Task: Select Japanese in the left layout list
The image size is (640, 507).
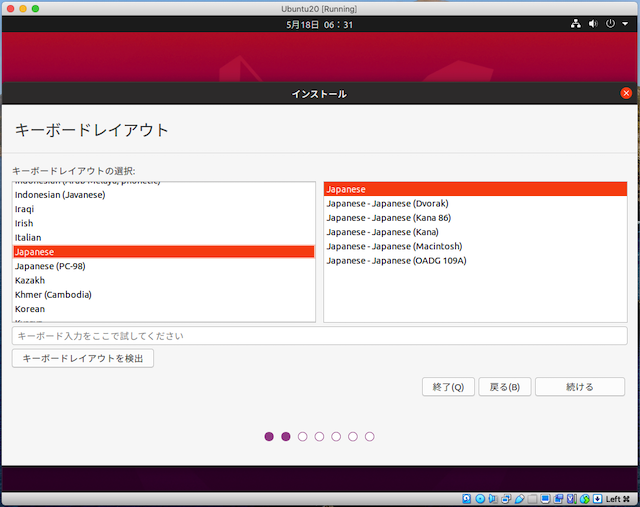Action: (164, 252)
